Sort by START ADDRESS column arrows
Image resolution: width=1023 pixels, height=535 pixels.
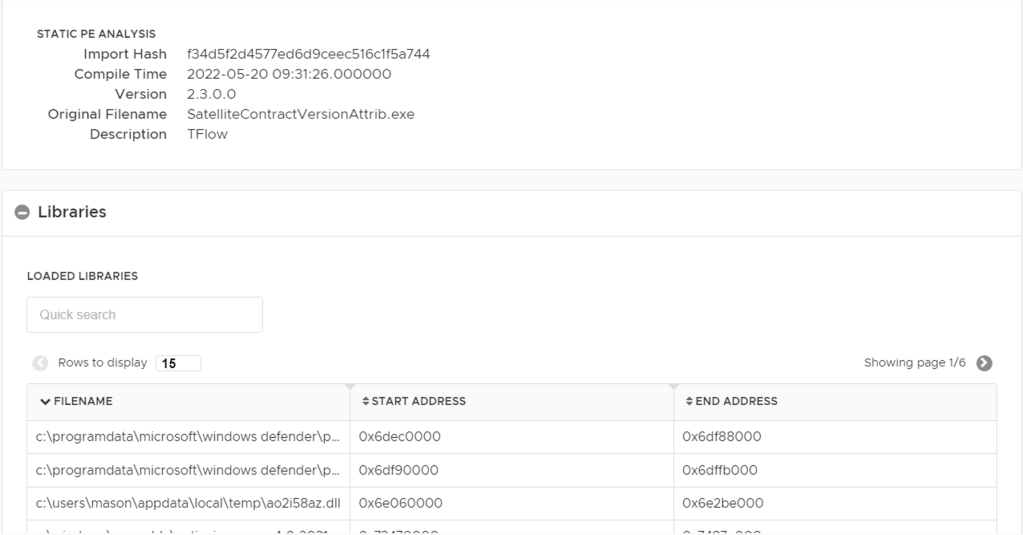[365, 401]
